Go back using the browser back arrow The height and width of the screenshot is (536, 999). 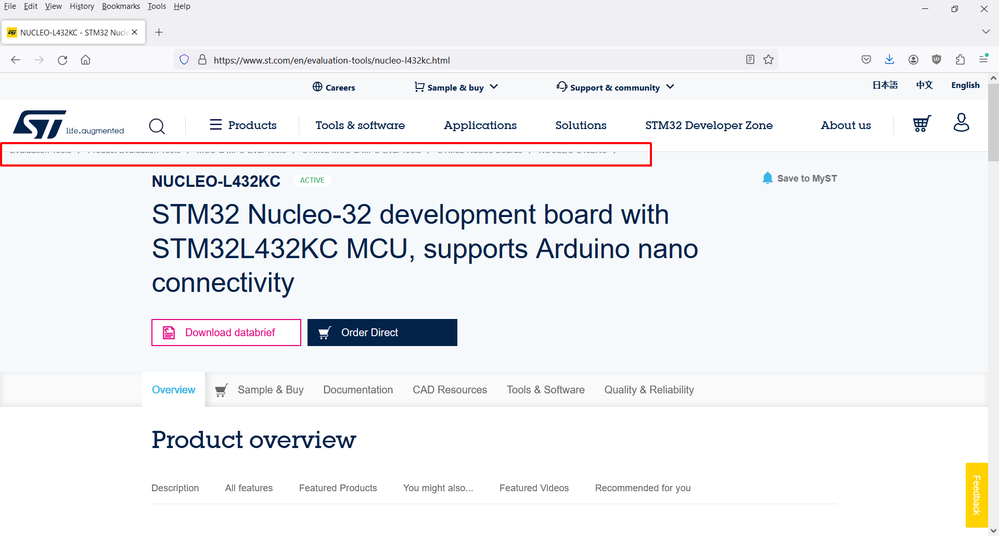16,60
